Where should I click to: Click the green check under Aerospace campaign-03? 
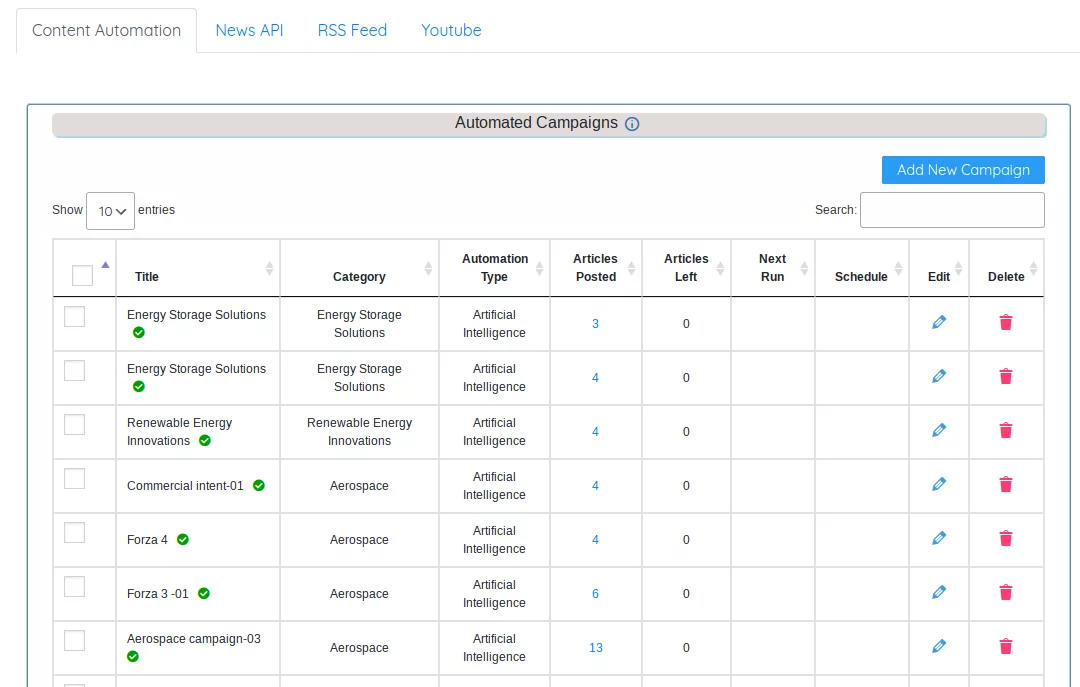(x=133, y=657)
